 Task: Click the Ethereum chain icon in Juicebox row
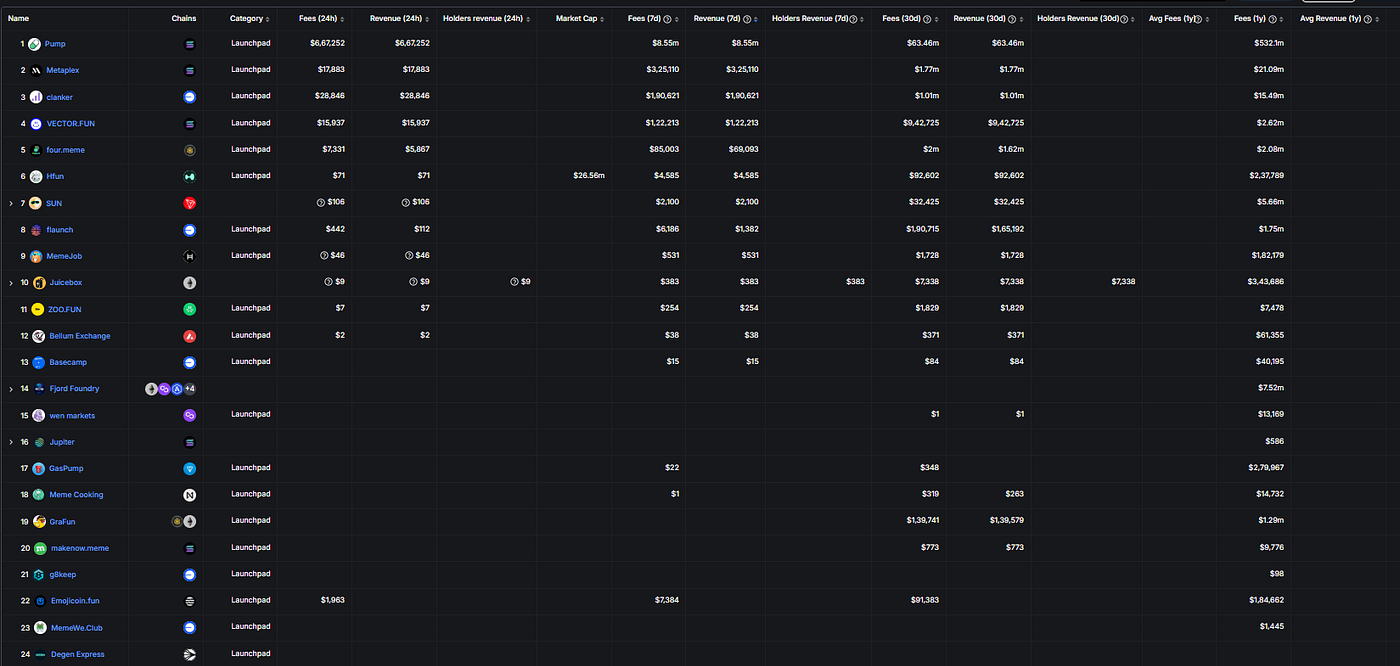click(x=190, y=283)
